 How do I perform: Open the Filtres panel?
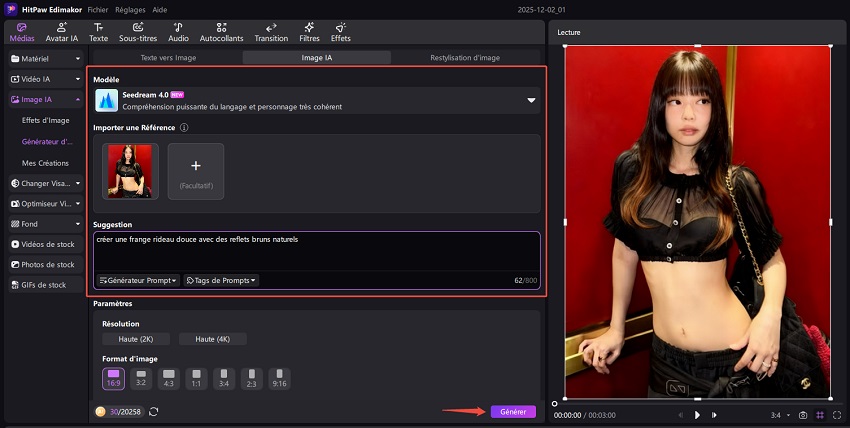pos(309,31)
